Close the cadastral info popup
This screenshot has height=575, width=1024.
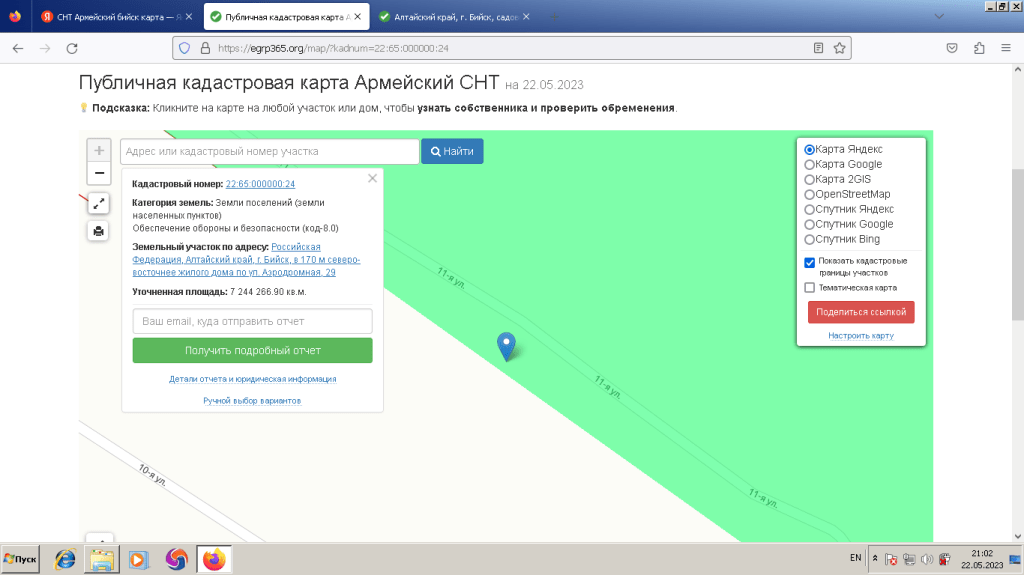pos(372,178)
